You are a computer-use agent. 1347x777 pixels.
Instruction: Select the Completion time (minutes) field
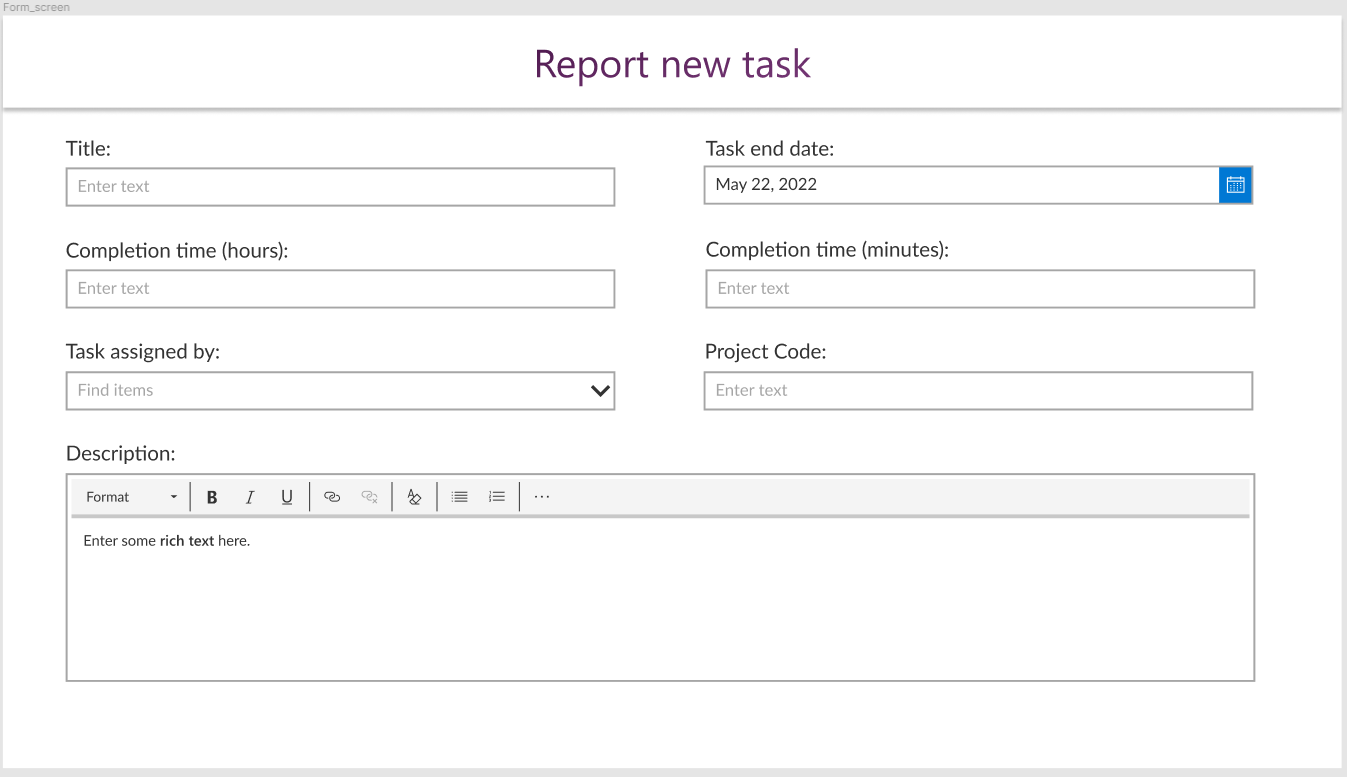[980, 289]
